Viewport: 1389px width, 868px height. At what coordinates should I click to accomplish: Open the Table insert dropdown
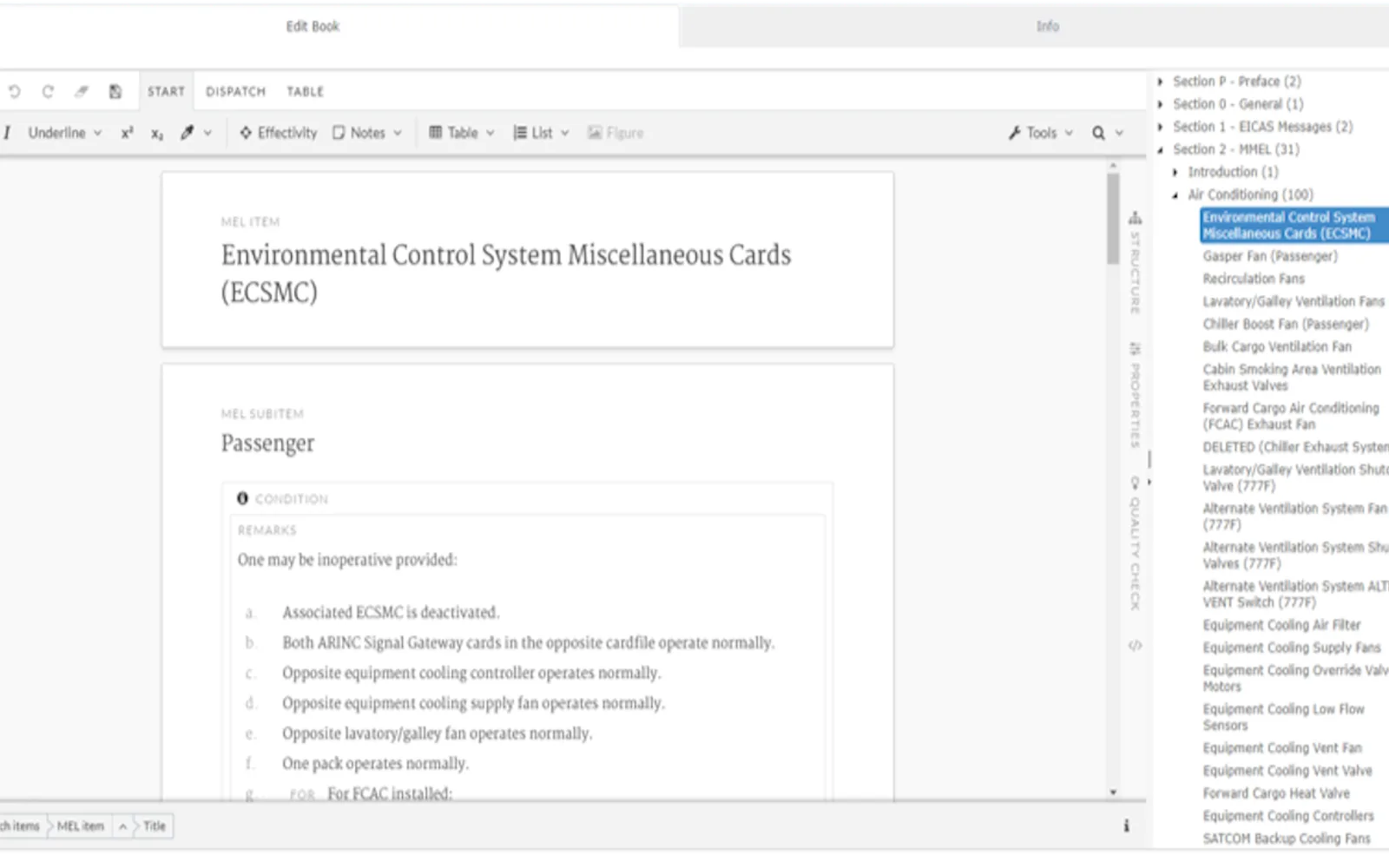point(462,133)
